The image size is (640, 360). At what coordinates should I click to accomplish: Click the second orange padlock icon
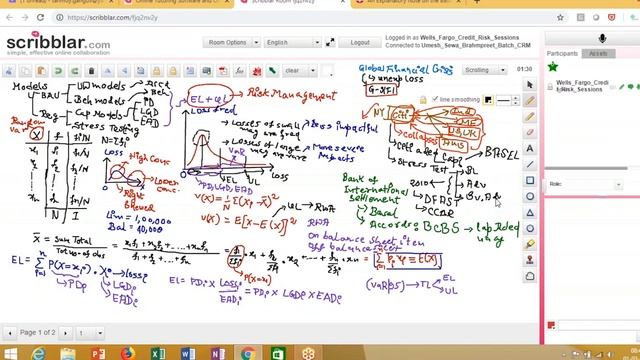(x=173, y=71)
